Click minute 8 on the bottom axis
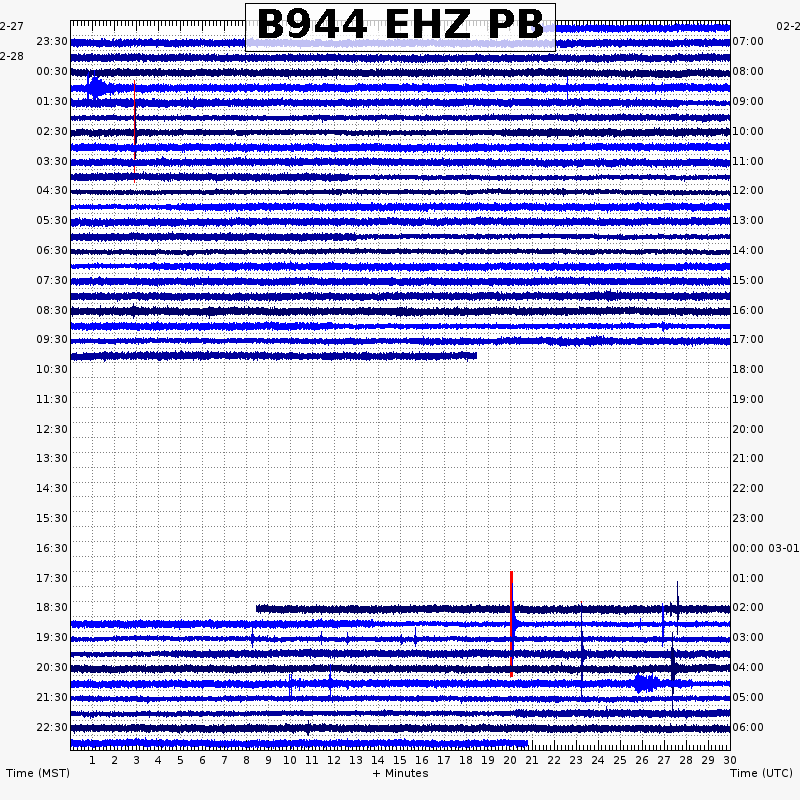 coord(246,761)
